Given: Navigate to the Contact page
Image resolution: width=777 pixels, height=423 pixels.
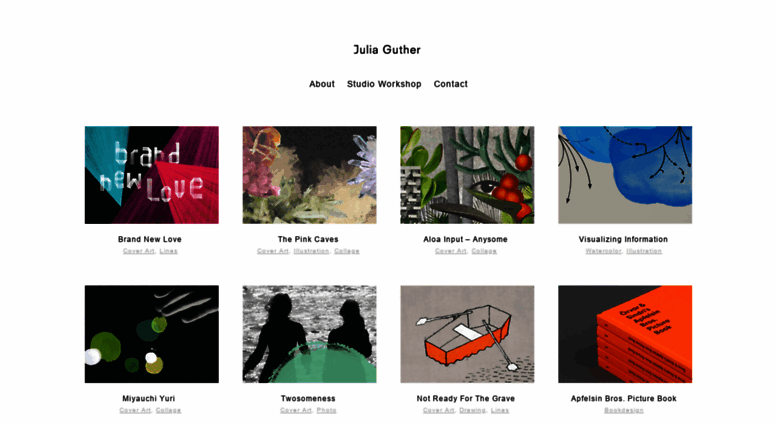Looking at the screenshot, I should (x=450, y=84).
